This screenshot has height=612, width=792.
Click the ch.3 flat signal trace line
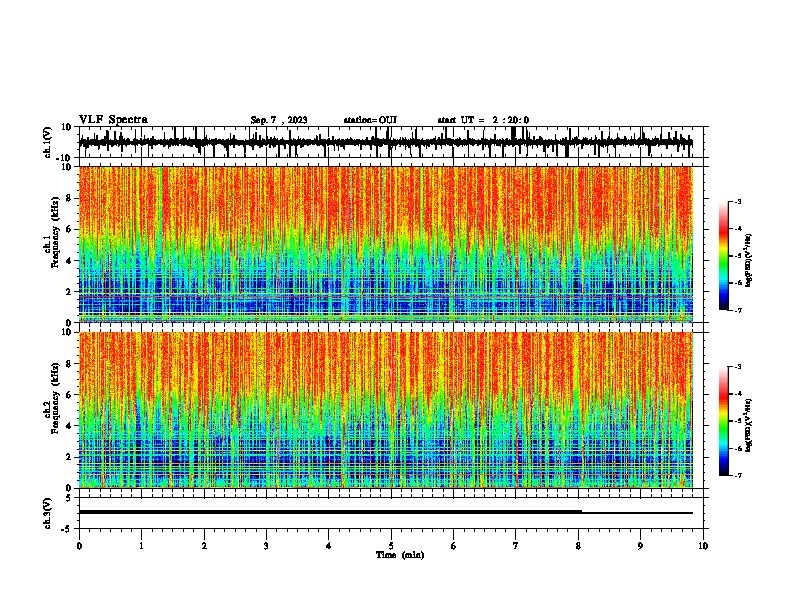coord(386,512)
